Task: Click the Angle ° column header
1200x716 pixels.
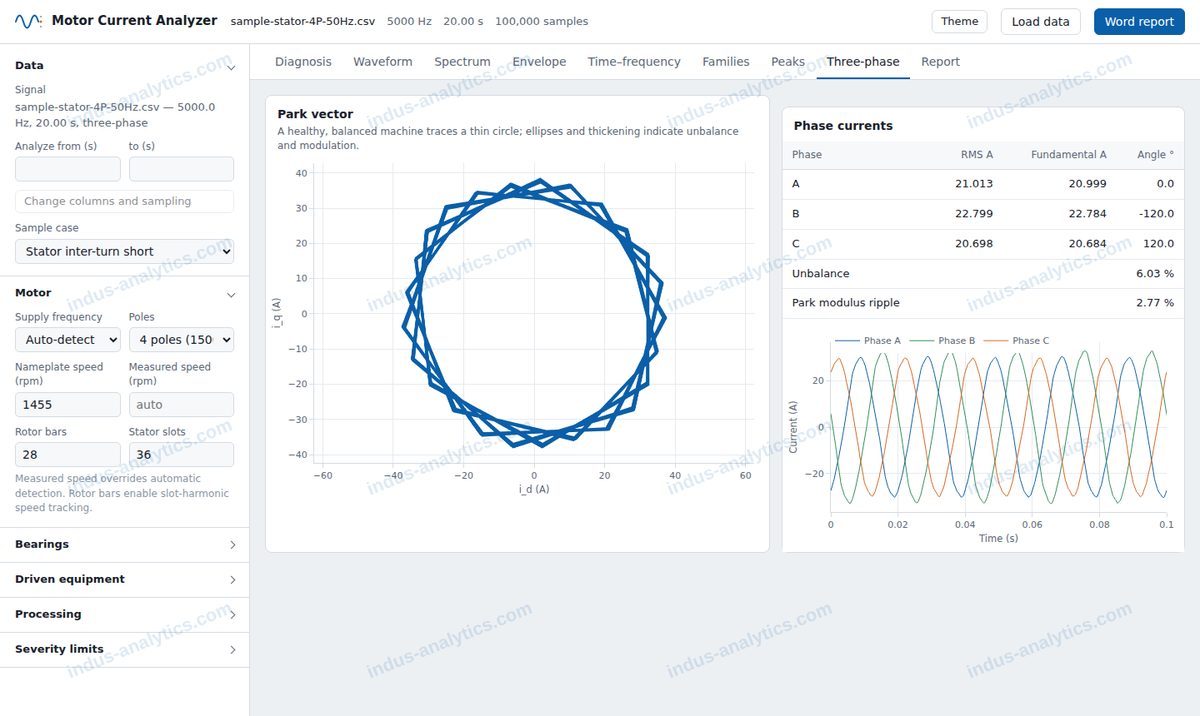Action: 1155,155
